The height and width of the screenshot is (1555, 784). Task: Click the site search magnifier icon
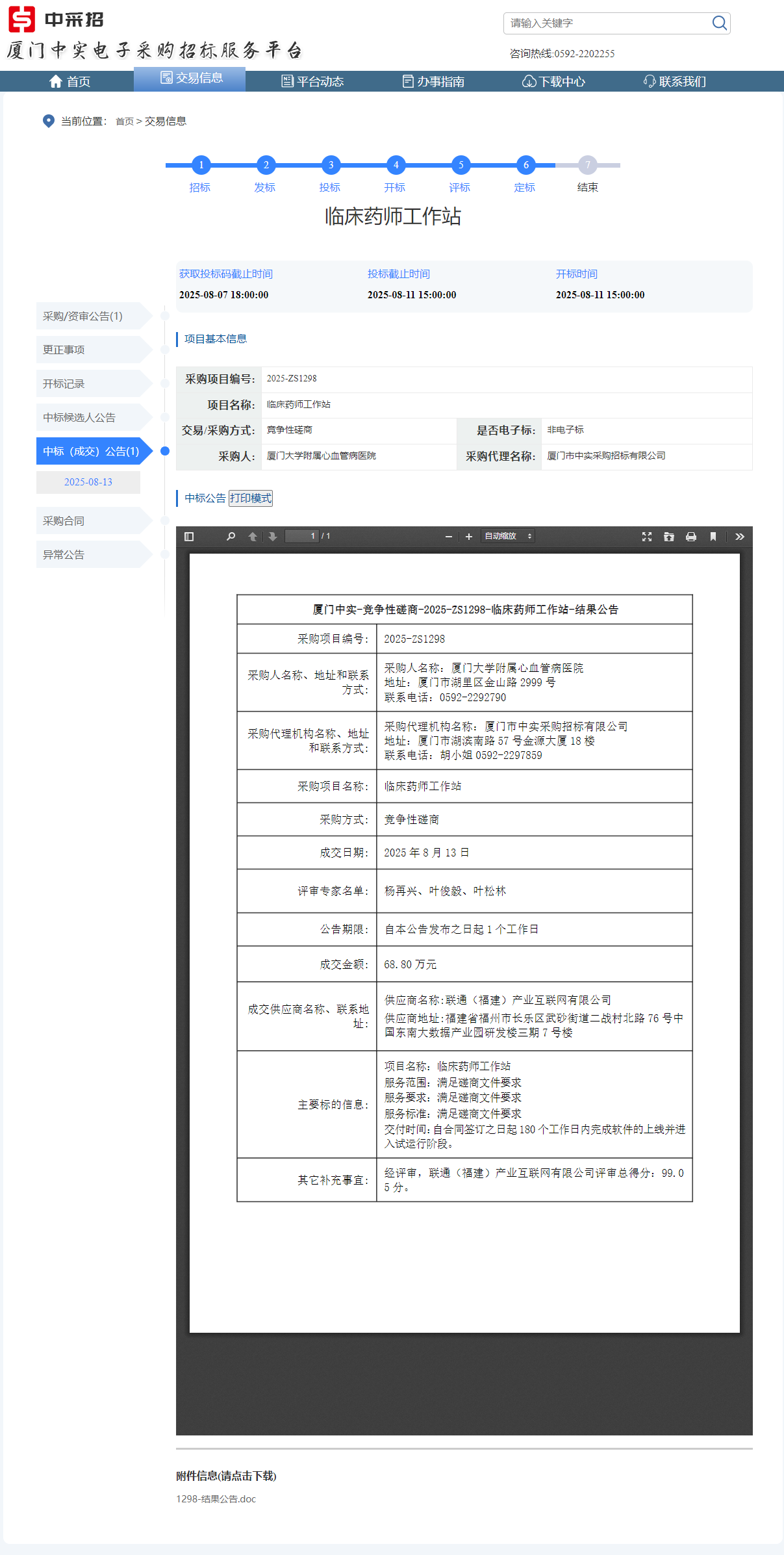[x=719, y=23]
